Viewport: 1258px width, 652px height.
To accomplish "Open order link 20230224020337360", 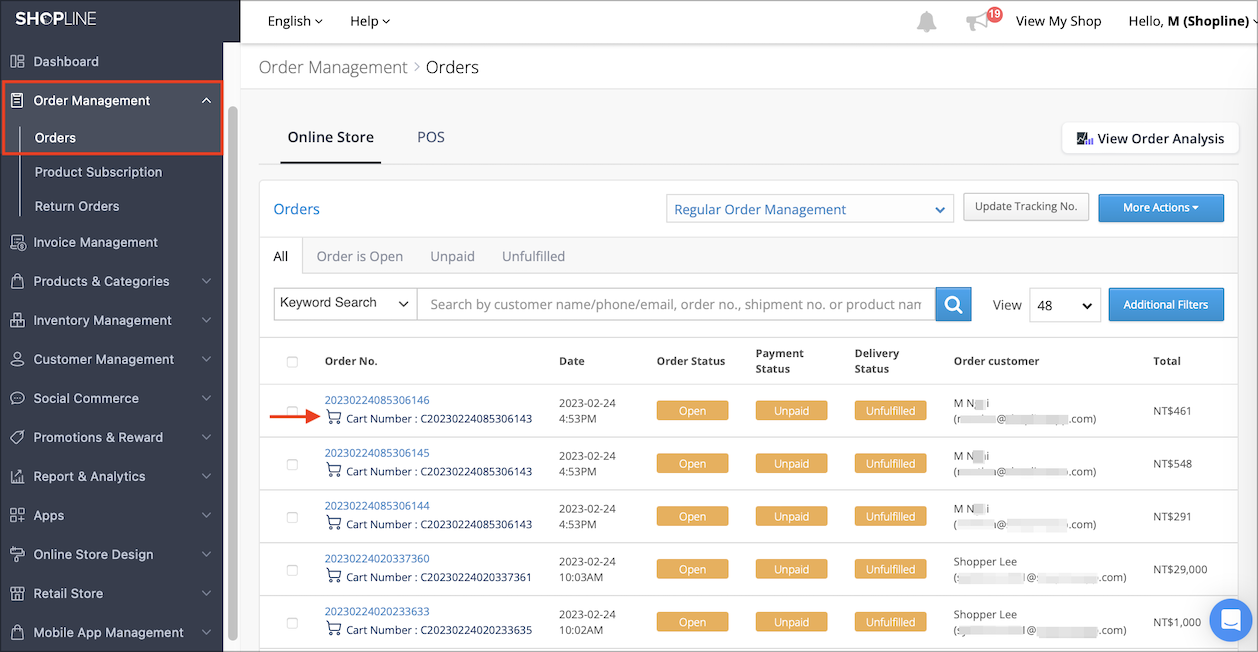I will tap(377, 559).
